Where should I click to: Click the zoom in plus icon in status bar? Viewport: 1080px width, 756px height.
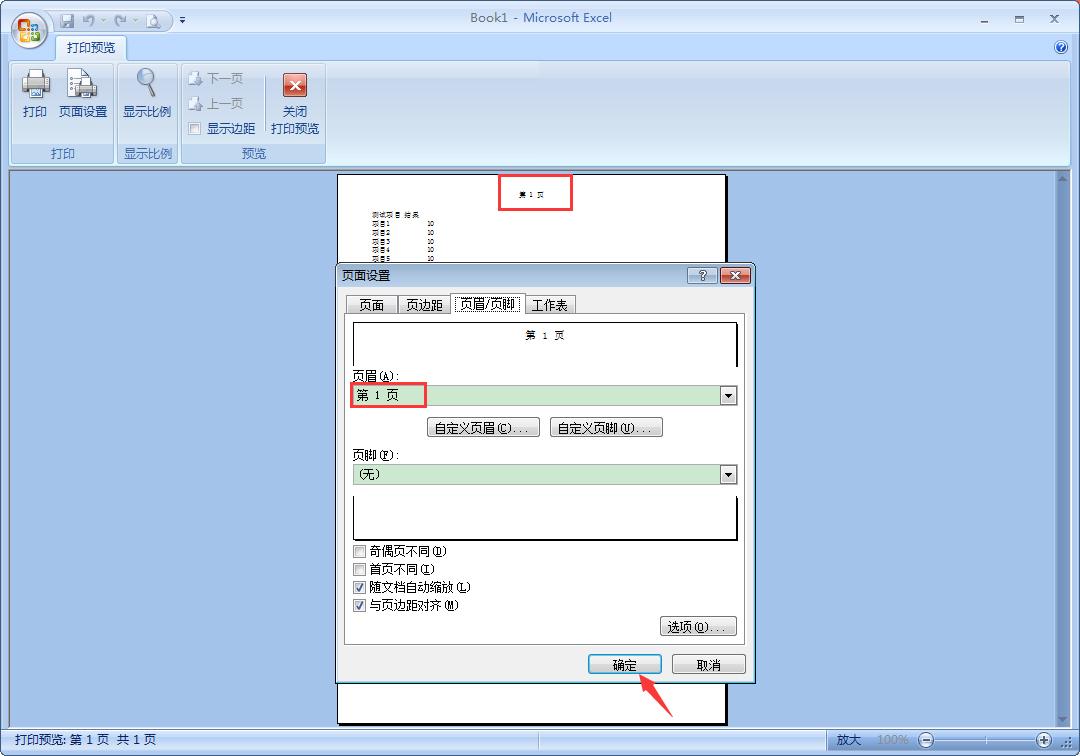click(1043, 740)
